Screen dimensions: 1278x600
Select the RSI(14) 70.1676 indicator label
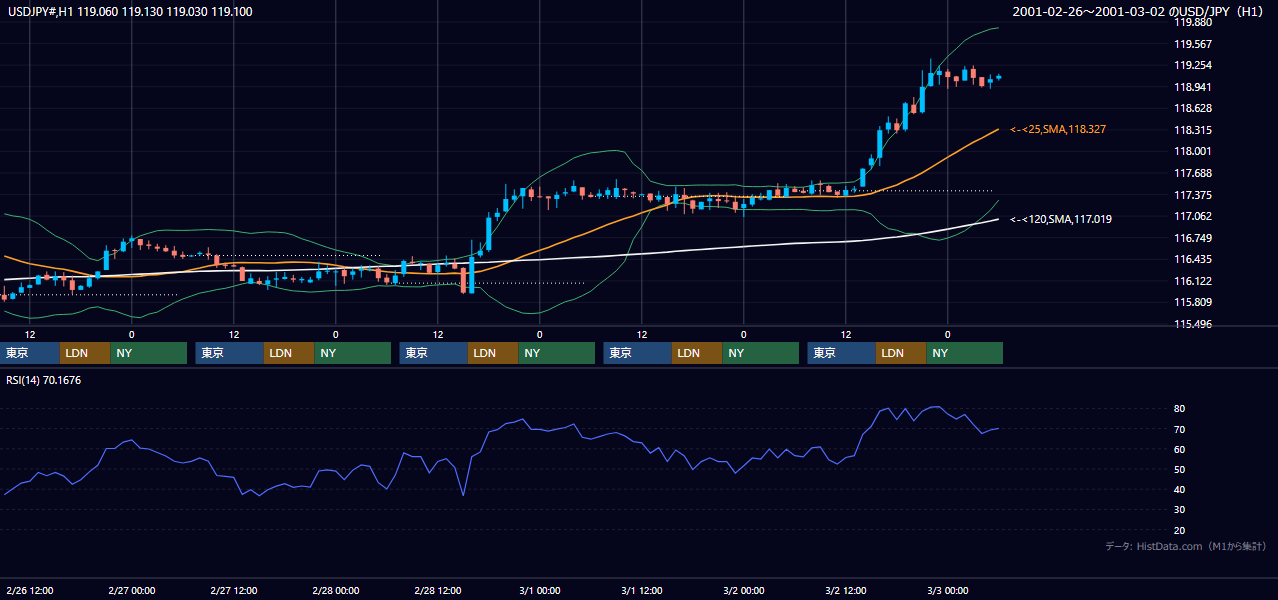(43, 380)
